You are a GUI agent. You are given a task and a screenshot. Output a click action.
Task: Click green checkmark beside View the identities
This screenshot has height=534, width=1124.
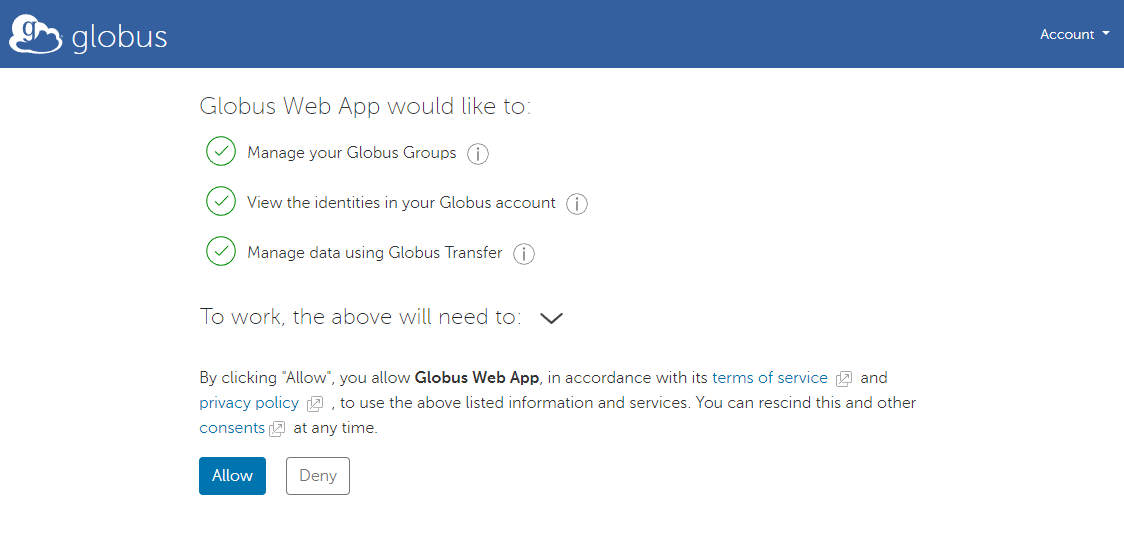point(221,202)
